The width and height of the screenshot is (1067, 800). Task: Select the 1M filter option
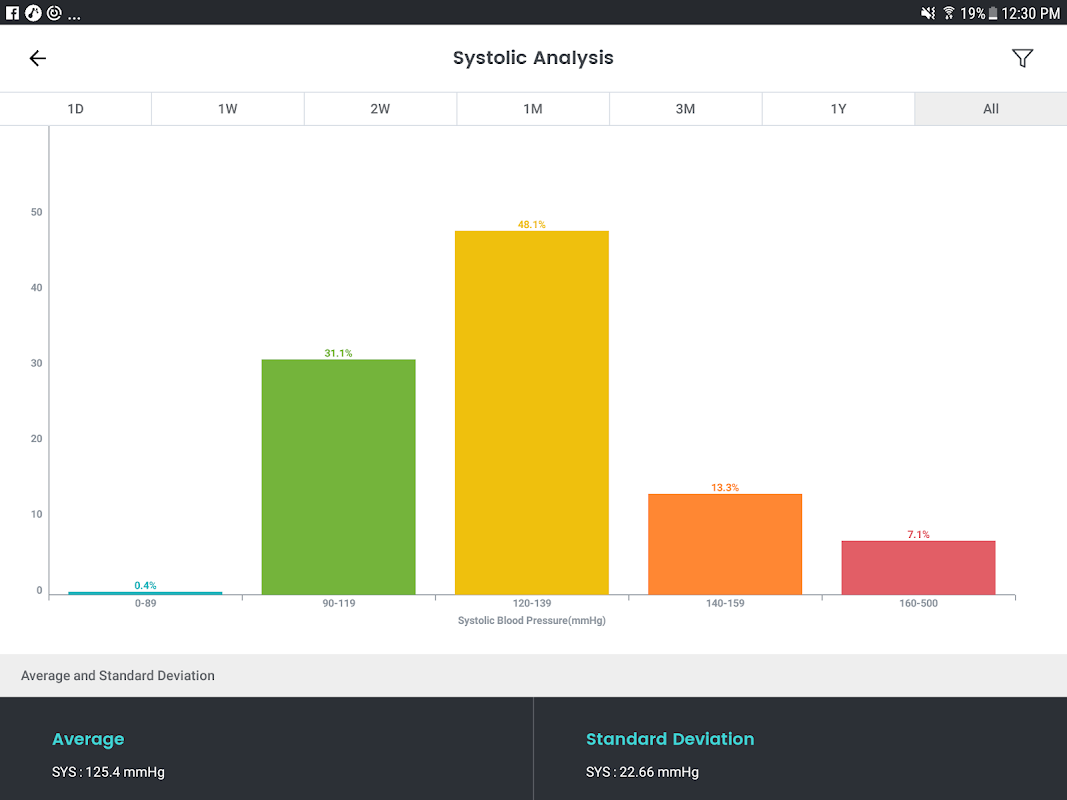click(x=532, y=108)
